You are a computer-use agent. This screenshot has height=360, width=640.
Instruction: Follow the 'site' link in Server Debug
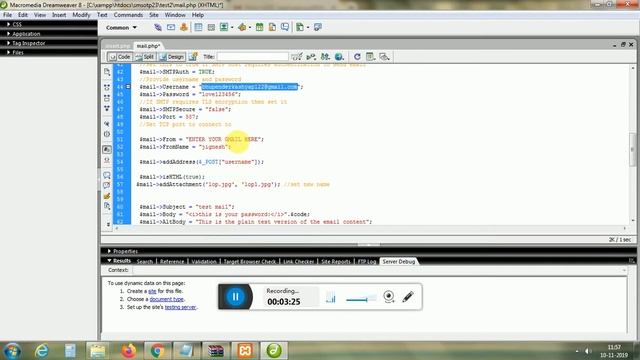pos(152,291)
